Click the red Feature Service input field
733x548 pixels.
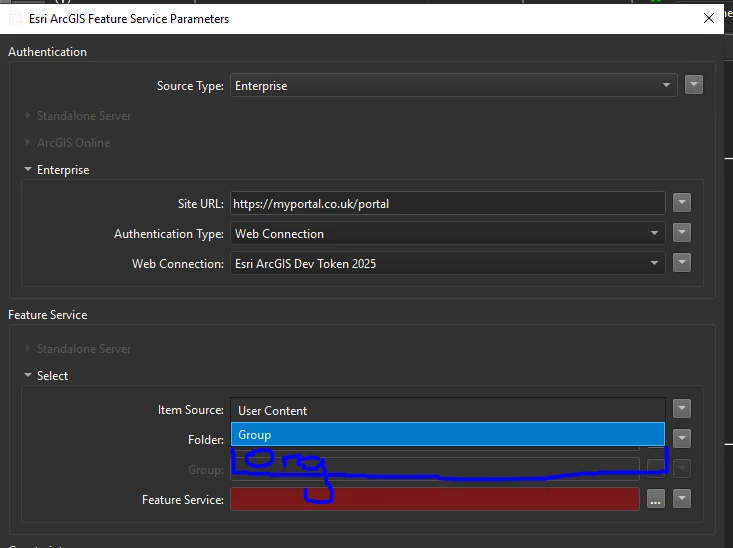click(435, 499)
